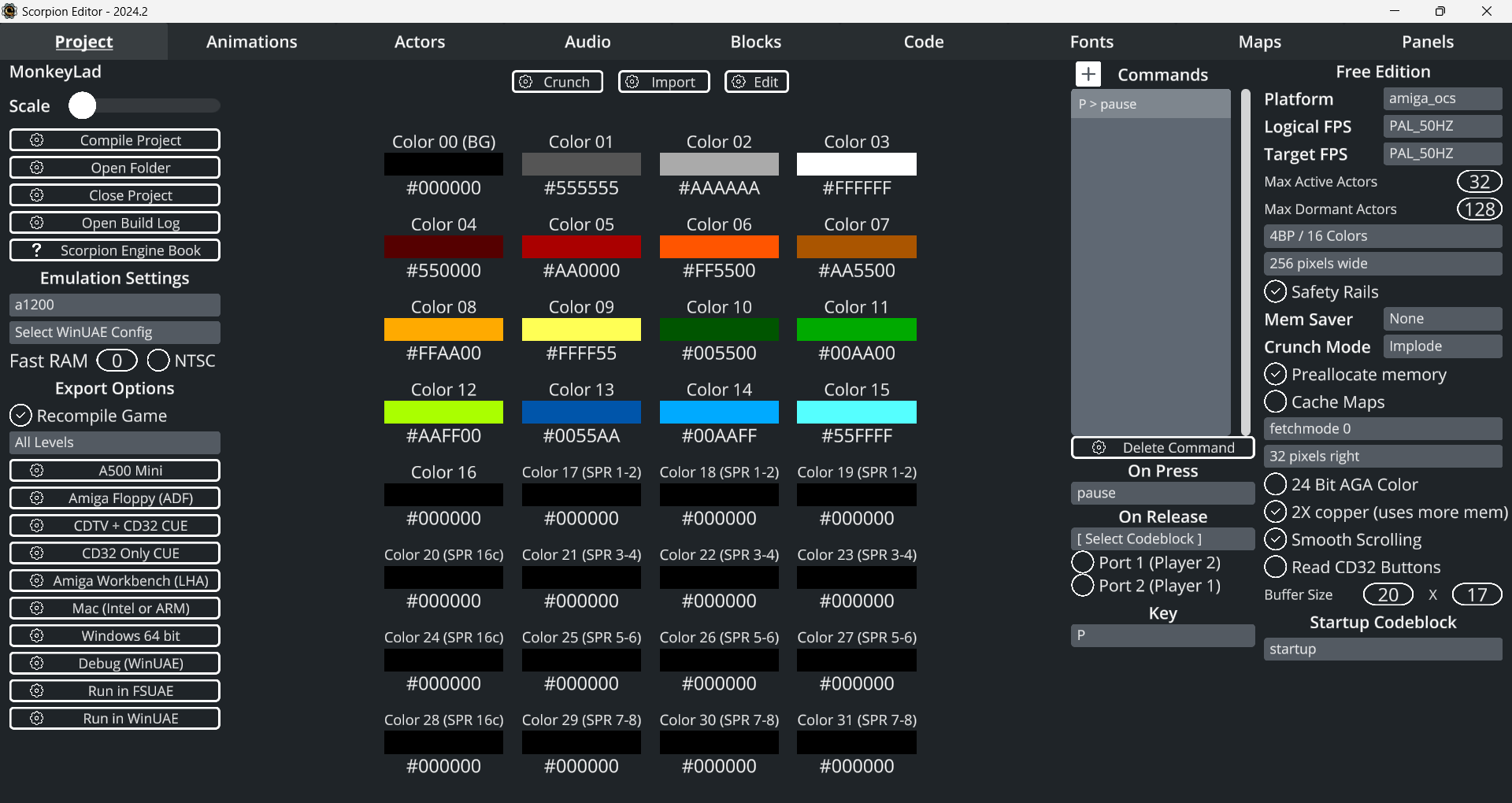Click Mac (Intel or ARM) export button

click(115, 609)
